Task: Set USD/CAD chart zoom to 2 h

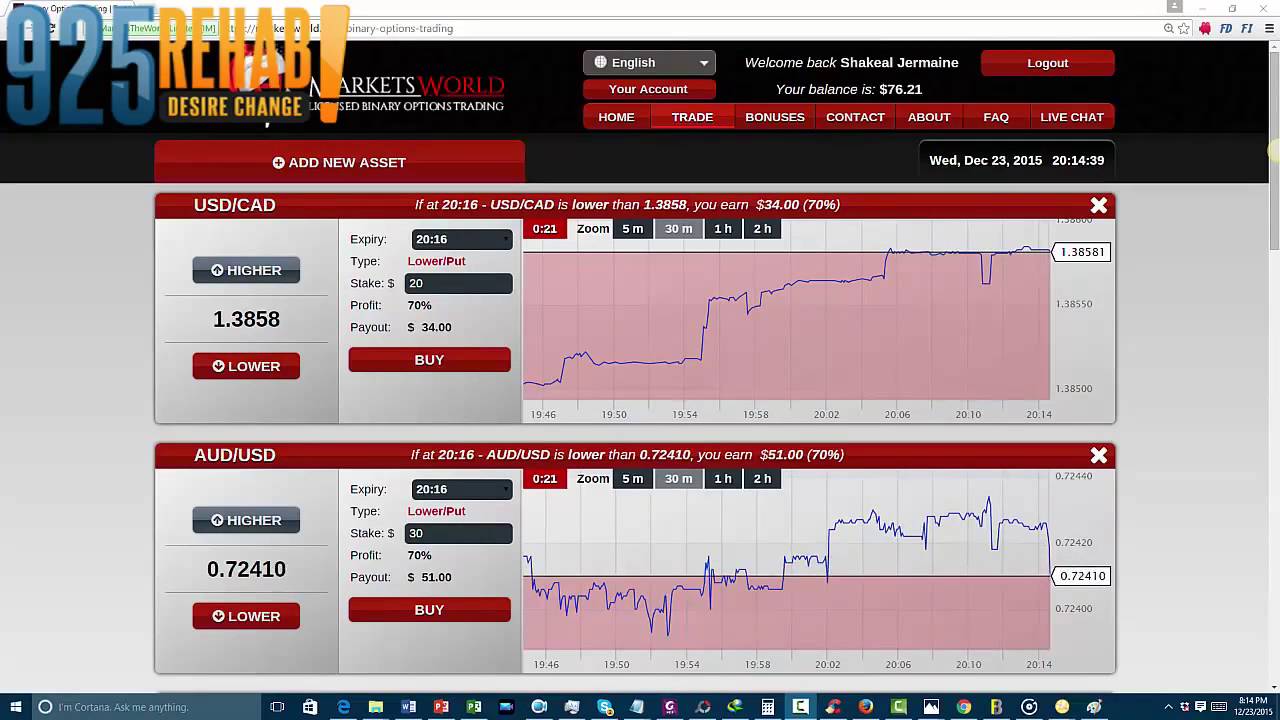Action: 763,229
